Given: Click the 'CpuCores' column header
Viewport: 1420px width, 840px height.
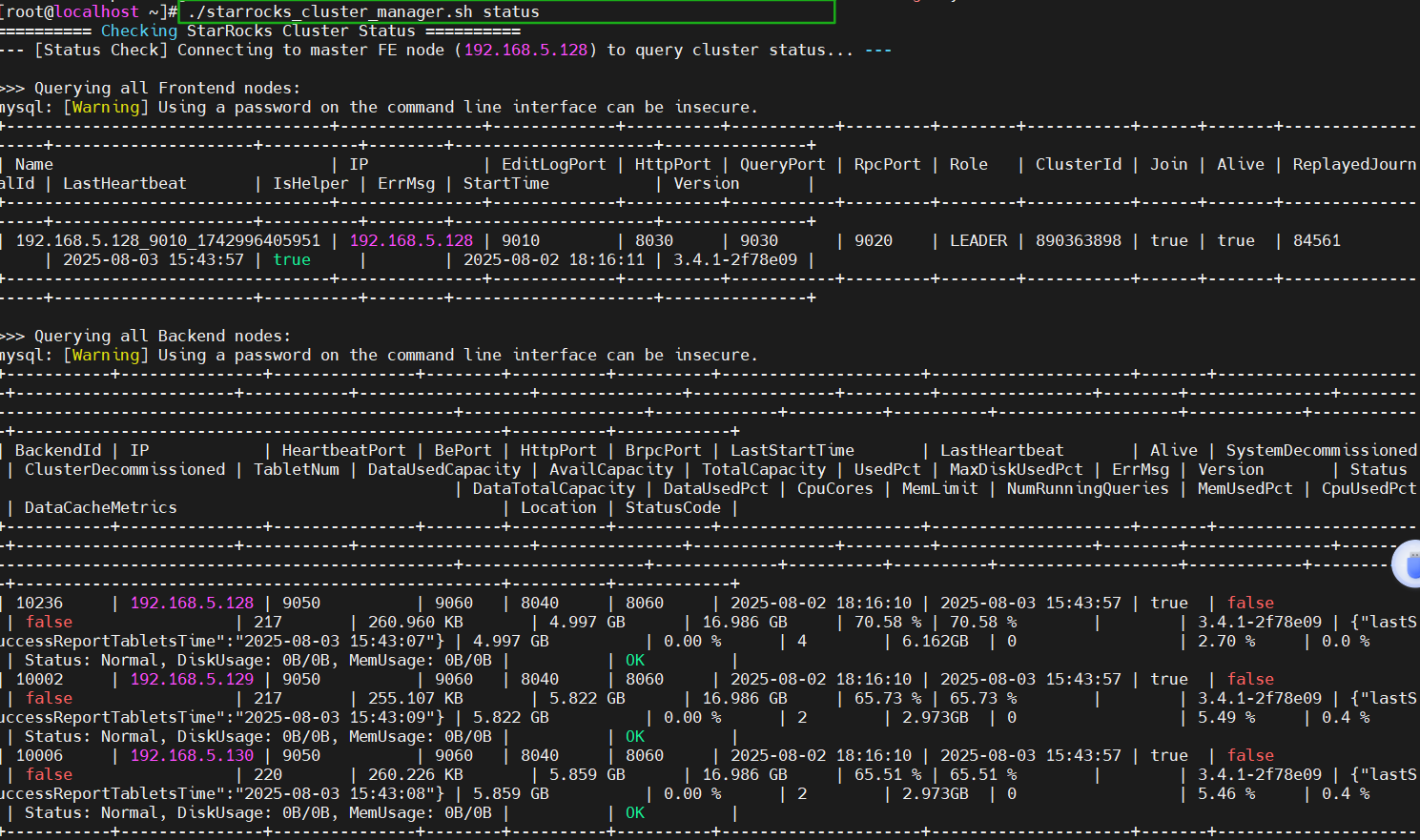Looking at the screenshot, I should pyautogui.click(x=835, y=488).
